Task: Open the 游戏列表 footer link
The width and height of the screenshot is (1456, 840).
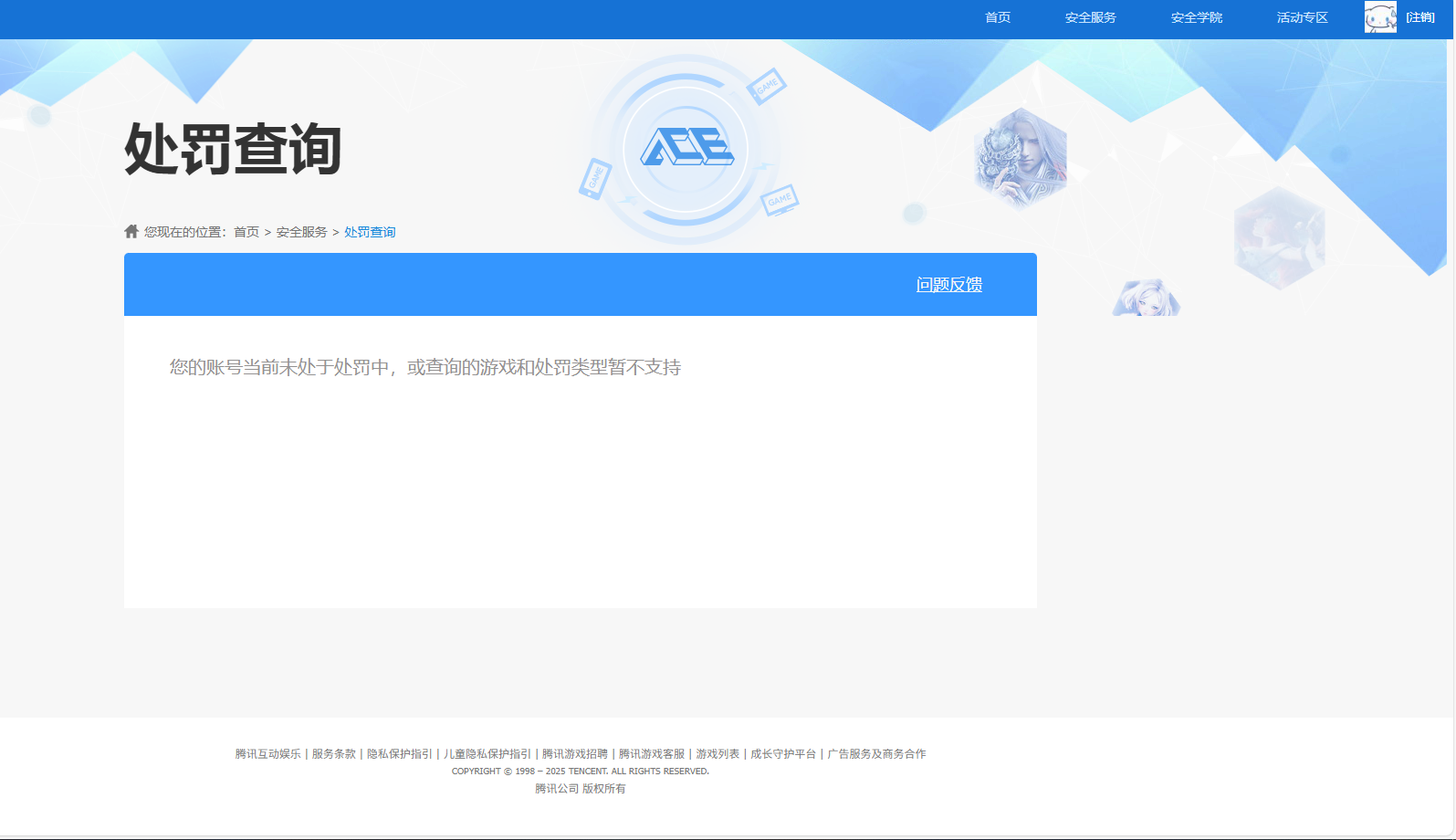Action: pyautogui.click(x=718, y=754)
